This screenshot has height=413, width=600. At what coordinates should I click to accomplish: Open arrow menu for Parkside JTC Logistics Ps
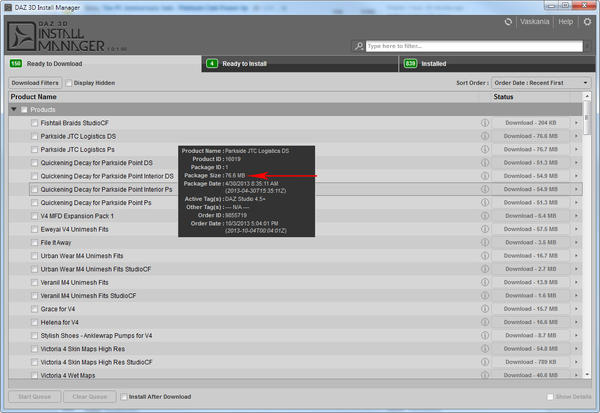pos(576,149)
